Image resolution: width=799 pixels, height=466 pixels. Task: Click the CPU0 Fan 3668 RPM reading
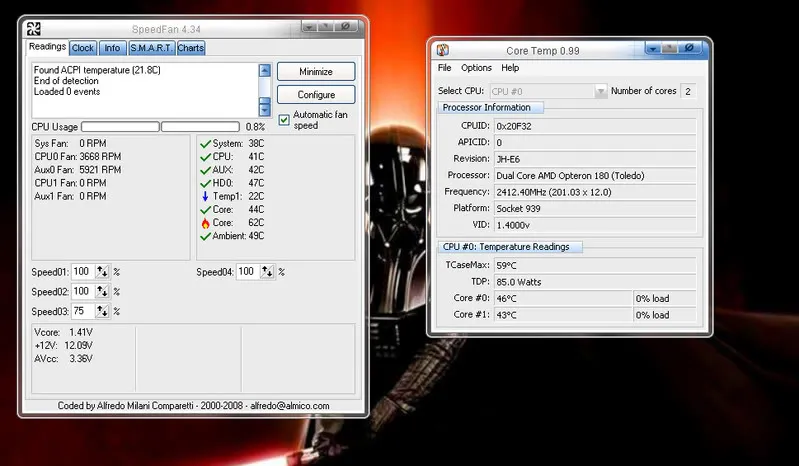pos(77,157)
